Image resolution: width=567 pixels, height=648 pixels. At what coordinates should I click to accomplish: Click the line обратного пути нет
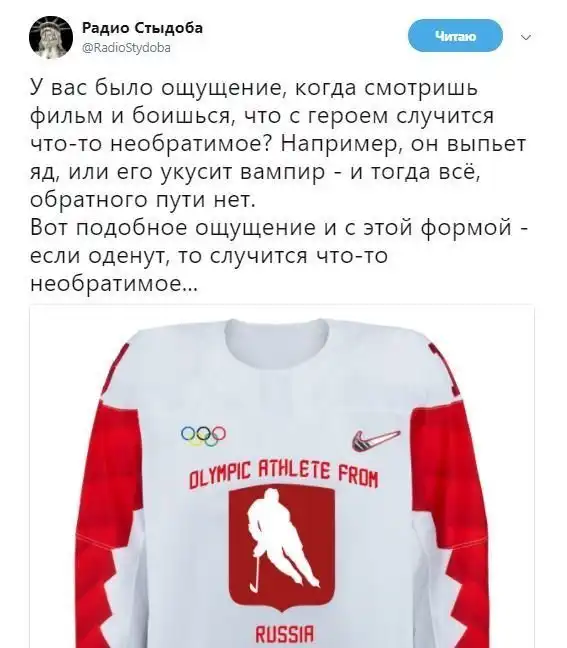[140, 201]
